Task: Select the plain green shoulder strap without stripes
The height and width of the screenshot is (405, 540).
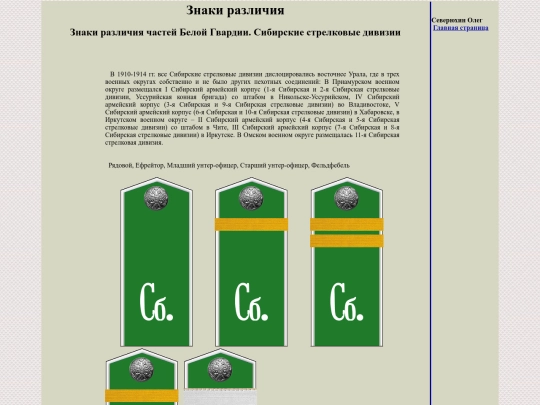Action: (x=156, y=262)
